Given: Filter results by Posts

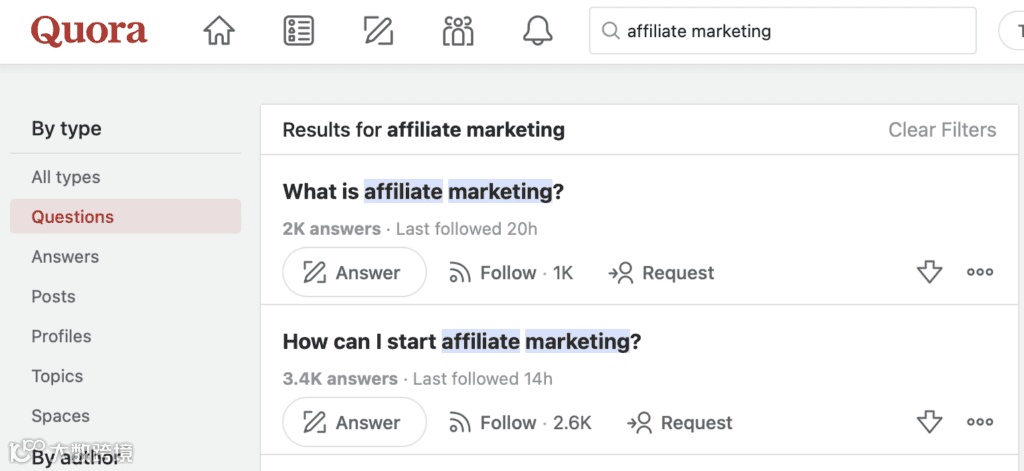Looking at the screenshot, I should click(53, 297).
